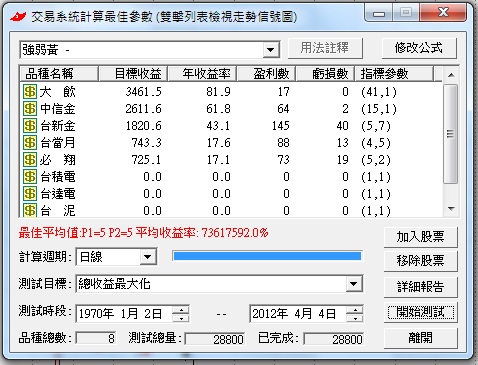The image size is (478, 365).
Task: Select the 台達電 row name
Action: coord(58,194)
